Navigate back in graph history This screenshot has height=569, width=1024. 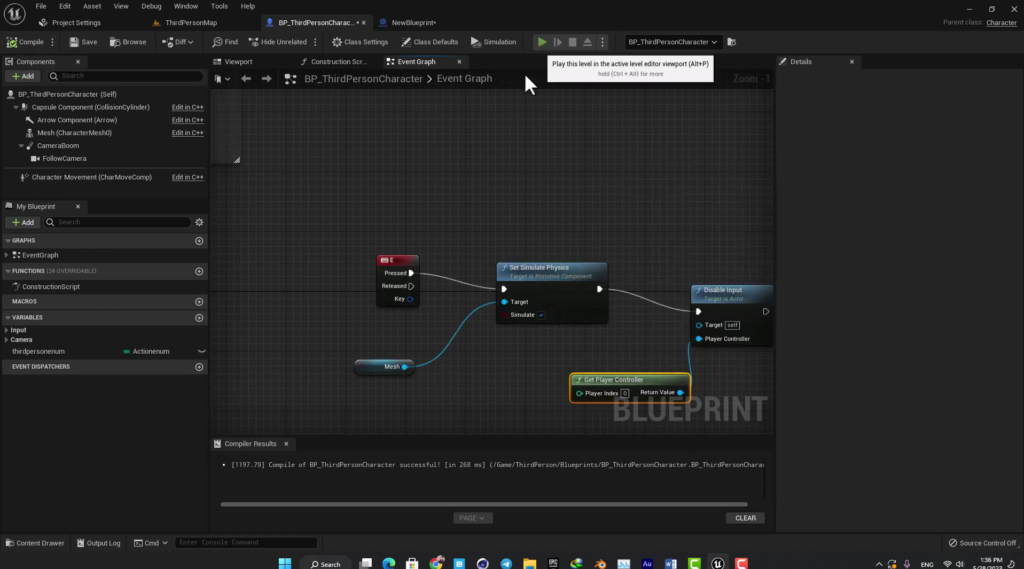click(246, 78)
